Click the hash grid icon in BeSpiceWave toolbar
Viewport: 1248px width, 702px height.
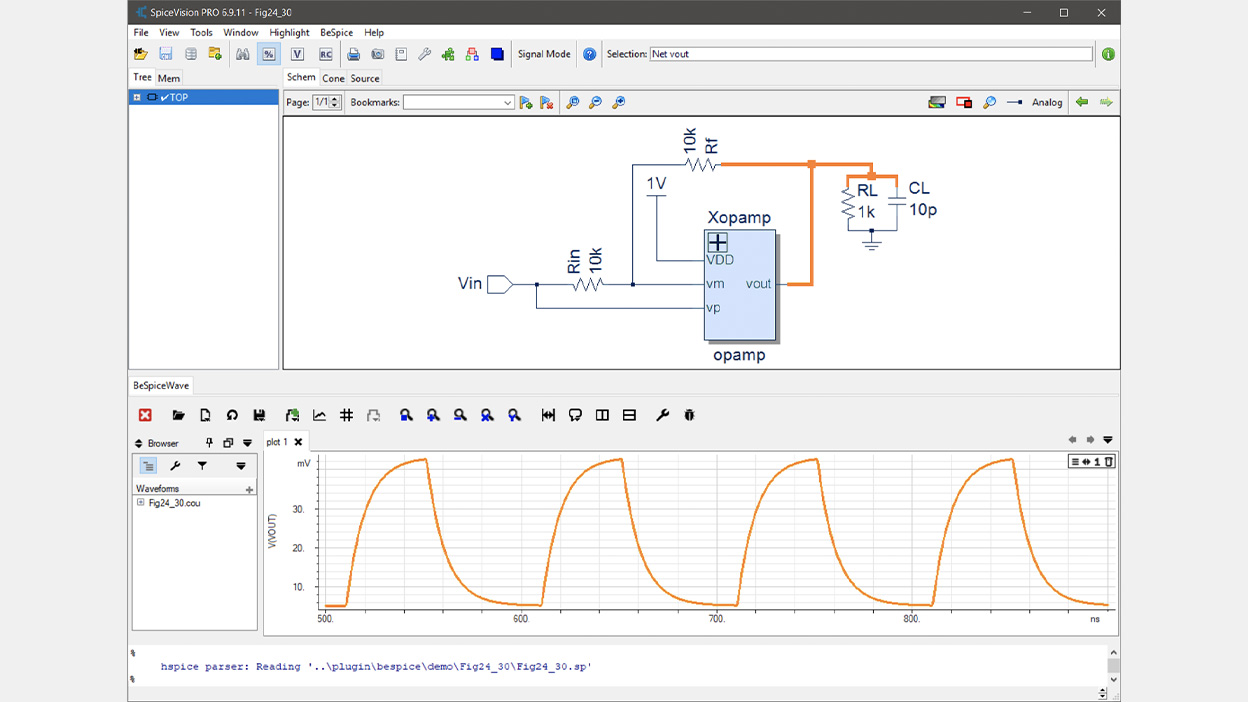pyautogui.click(x=346, y=415)
